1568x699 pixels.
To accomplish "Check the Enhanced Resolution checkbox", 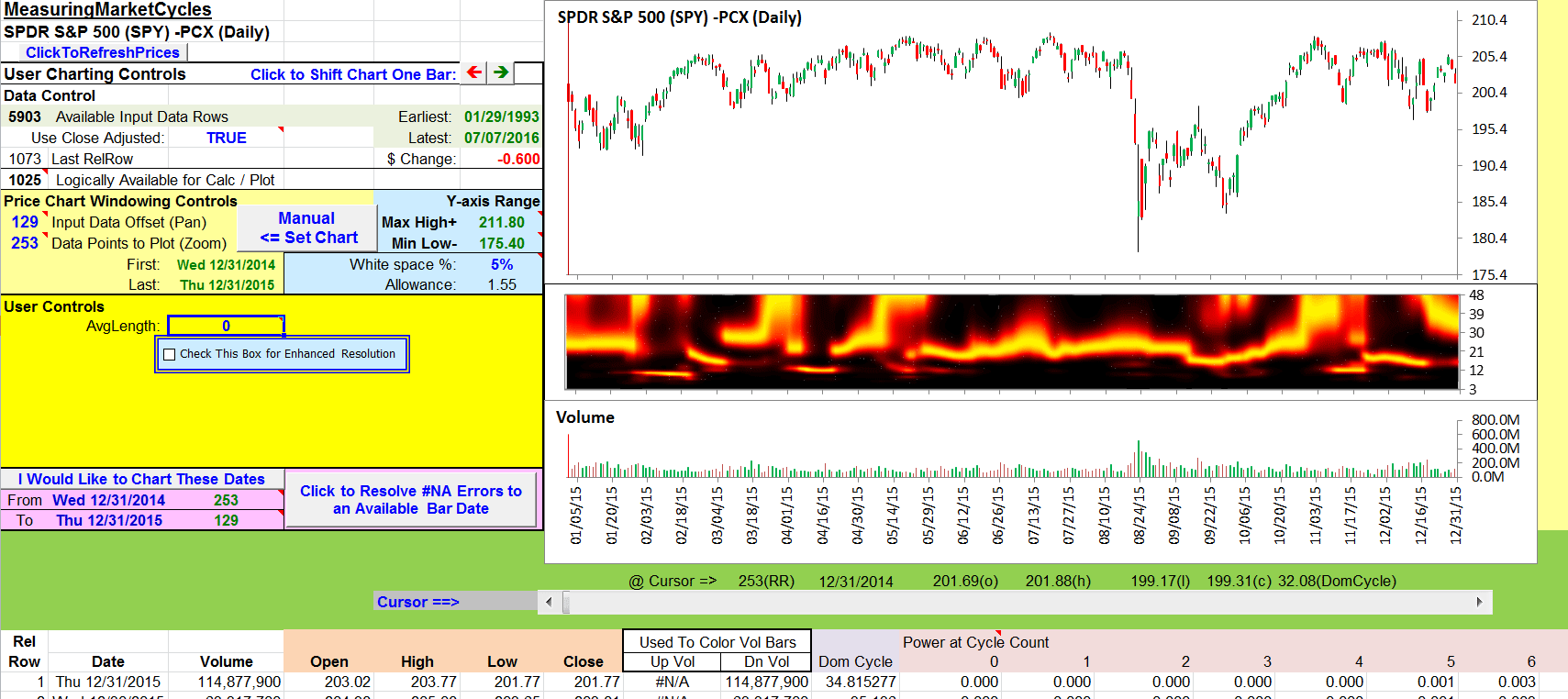I will (x=169, y=354).
